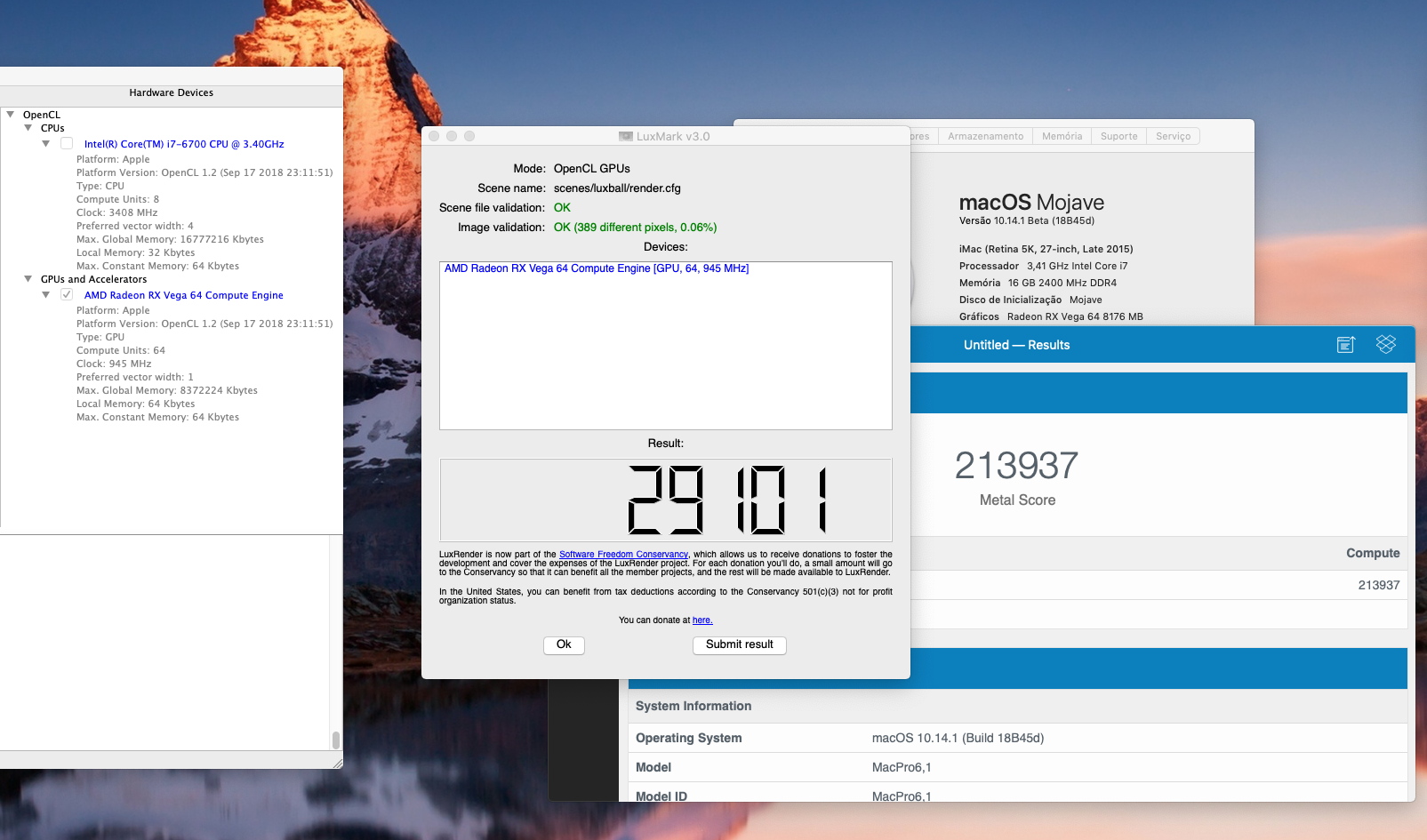Click Untitled — Results window title
Viewport: 1427px width, 840px height.
pyautogui.click(x=1016, y=345)
